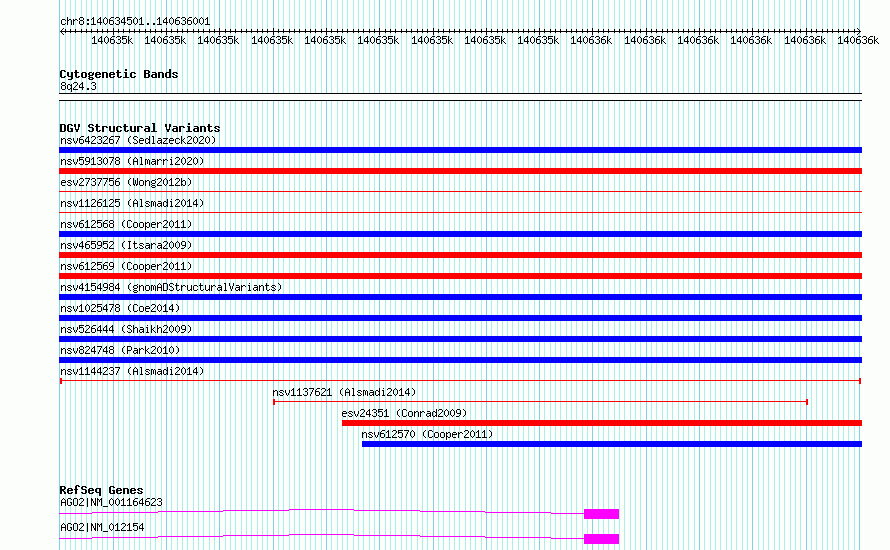Click the 8q24.3 cytogenetic band bar
890x550 pixels.
tap(460, 97)
